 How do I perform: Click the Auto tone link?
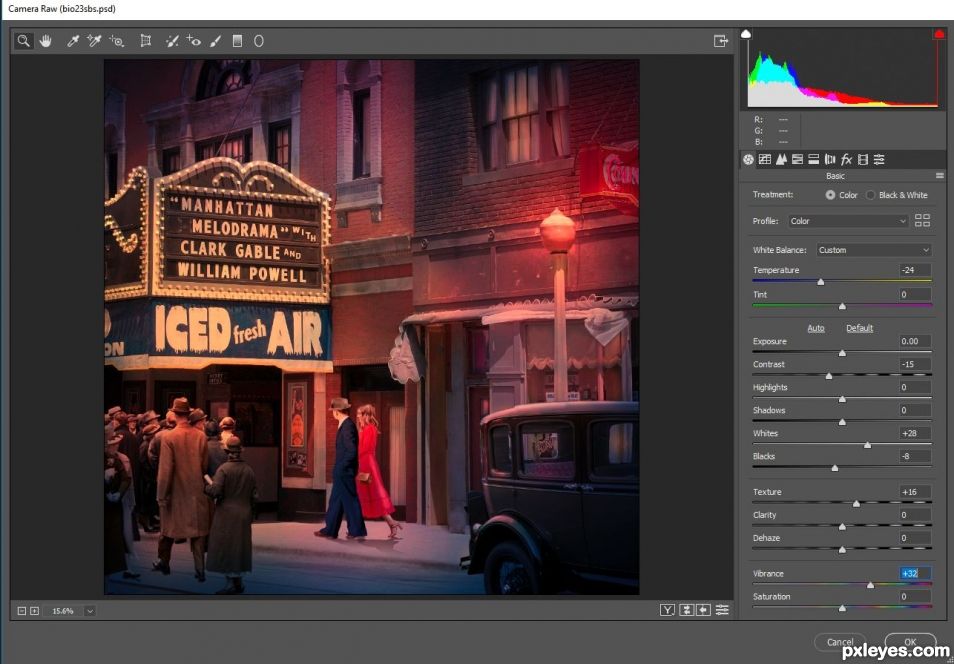816,328
